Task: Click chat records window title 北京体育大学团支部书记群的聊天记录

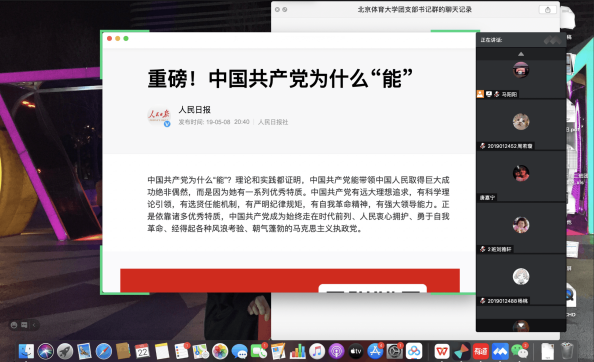Action: [415, 9]
